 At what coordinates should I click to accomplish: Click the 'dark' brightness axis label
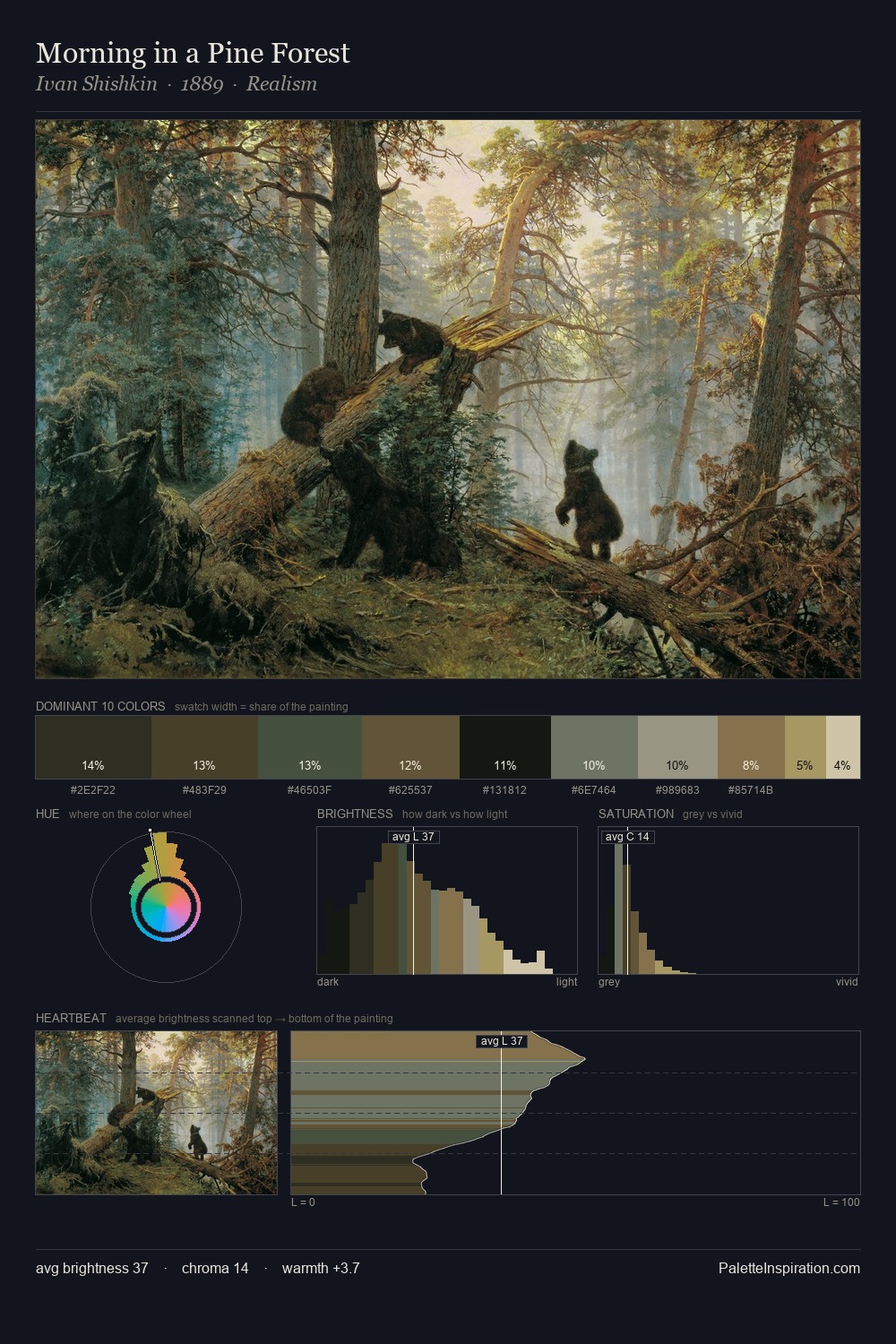[328, 982]
